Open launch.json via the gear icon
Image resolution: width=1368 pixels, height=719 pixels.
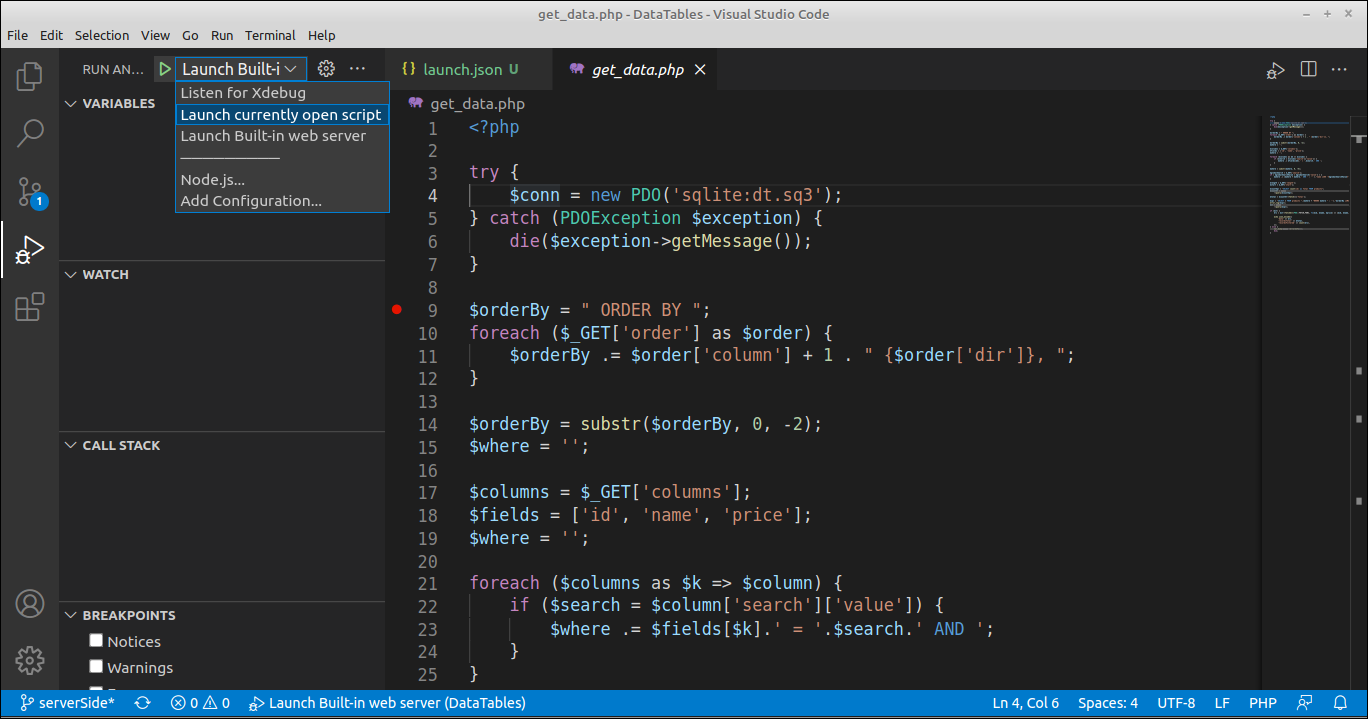(x=326, y=69)
